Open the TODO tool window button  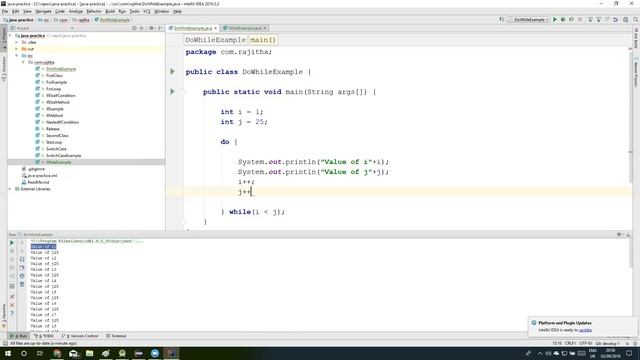(44, 336)
